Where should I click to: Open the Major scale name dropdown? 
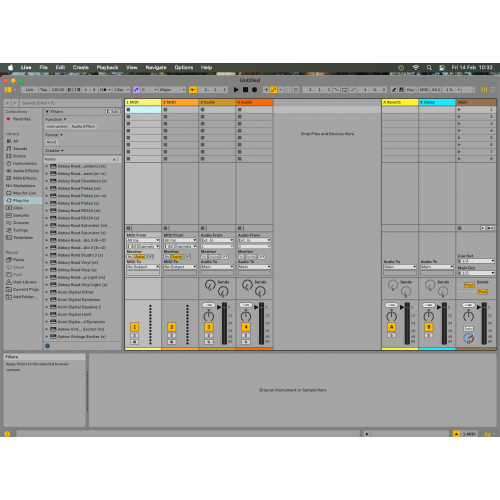click(172, 90)
